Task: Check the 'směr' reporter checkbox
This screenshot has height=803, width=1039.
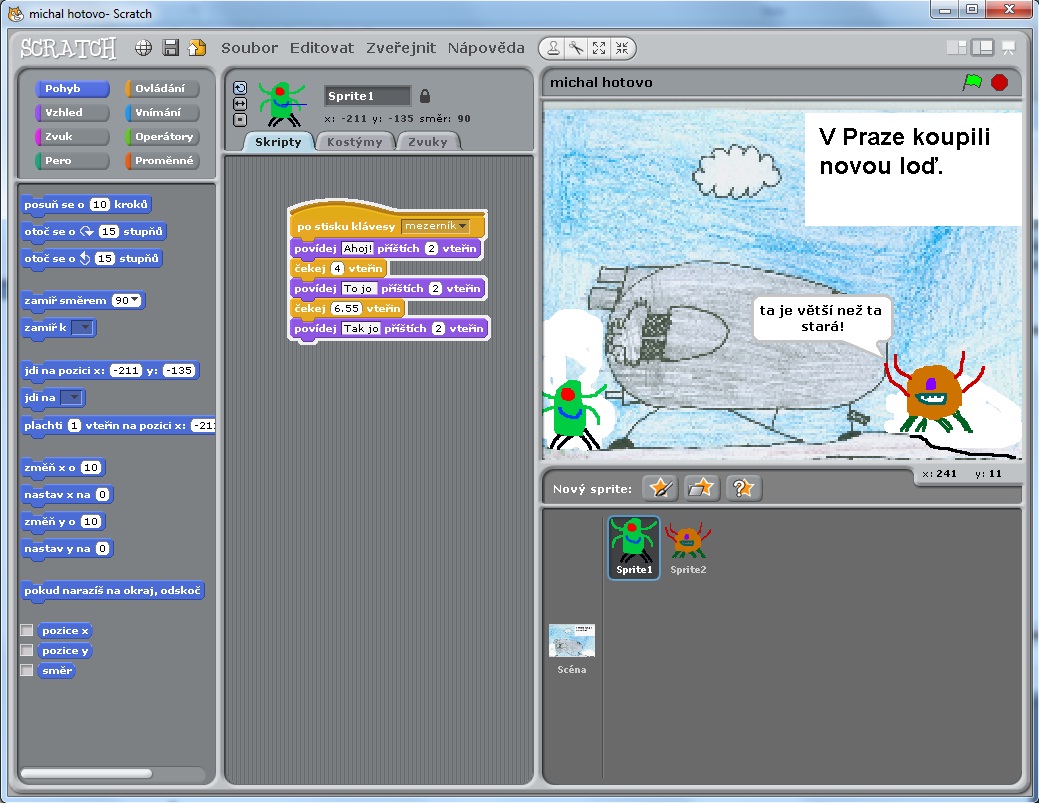Action: [x=27, y=671]
